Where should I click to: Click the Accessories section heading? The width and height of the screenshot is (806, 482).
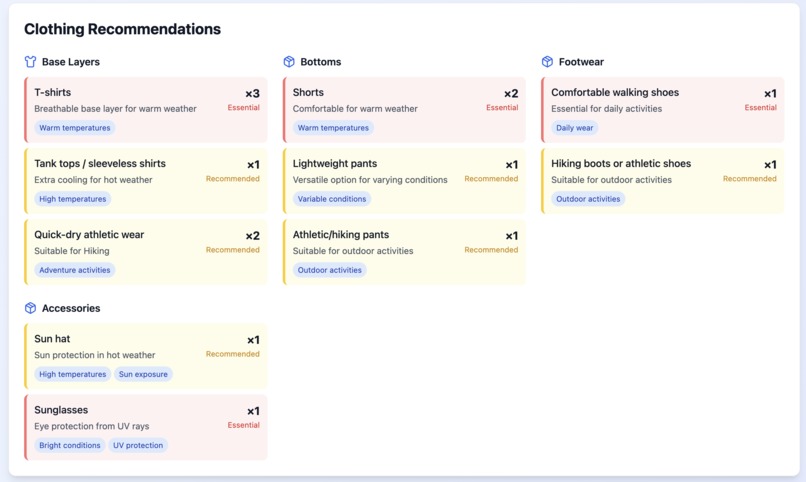pos(71,308)
